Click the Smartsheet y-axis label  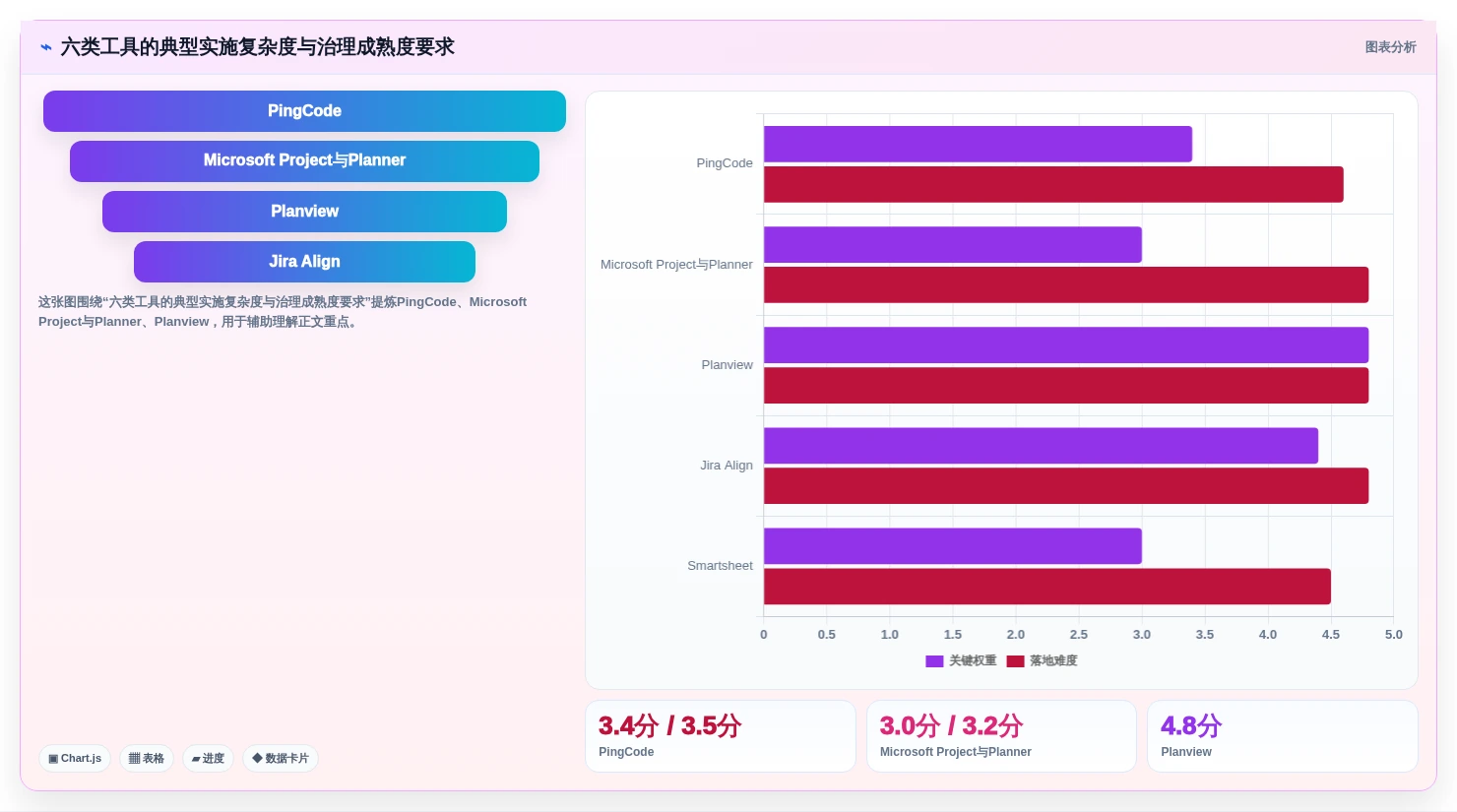[x=720, y=566]
